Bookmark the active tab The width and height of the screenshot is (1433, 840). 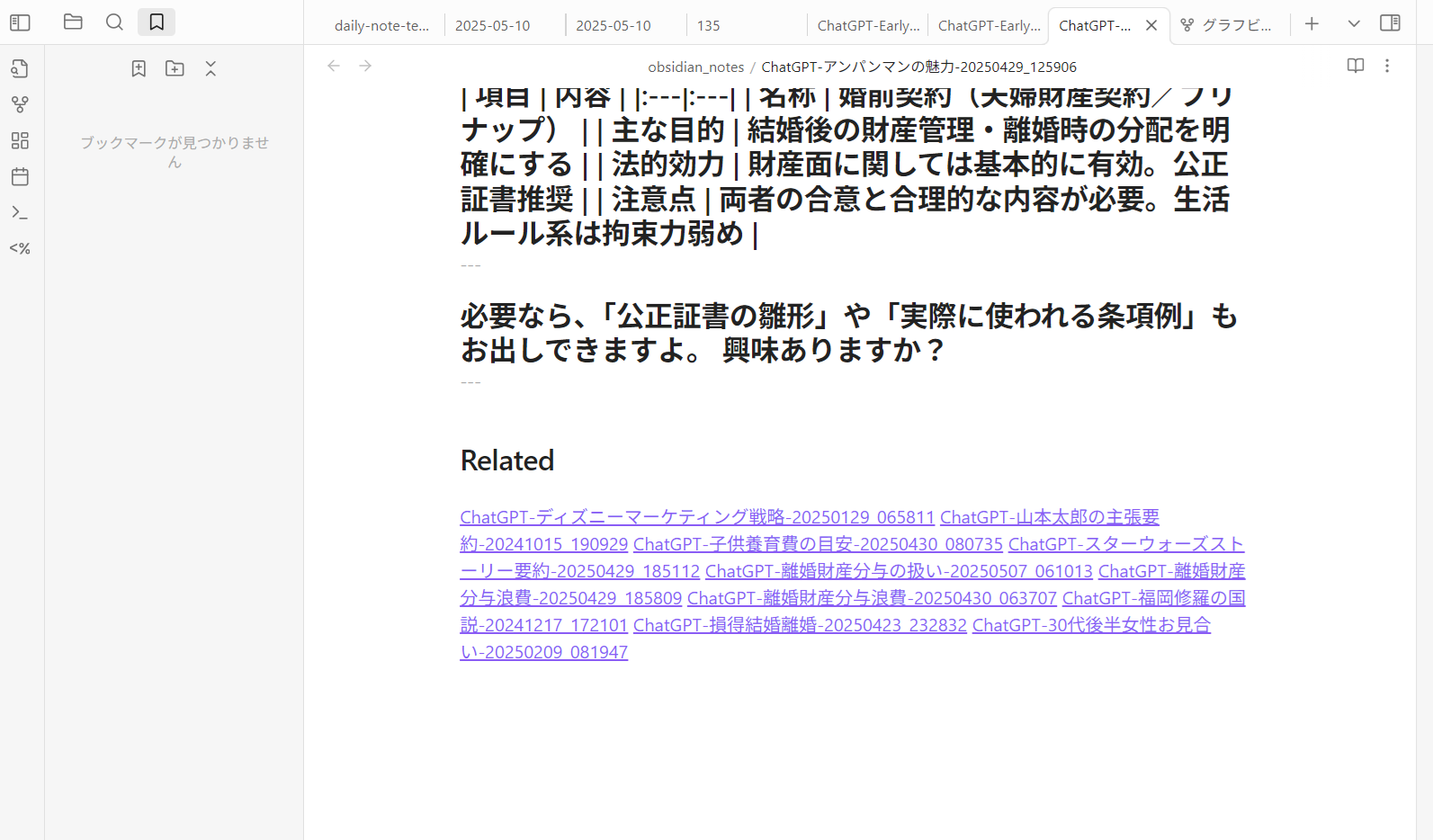coord(139,68)
